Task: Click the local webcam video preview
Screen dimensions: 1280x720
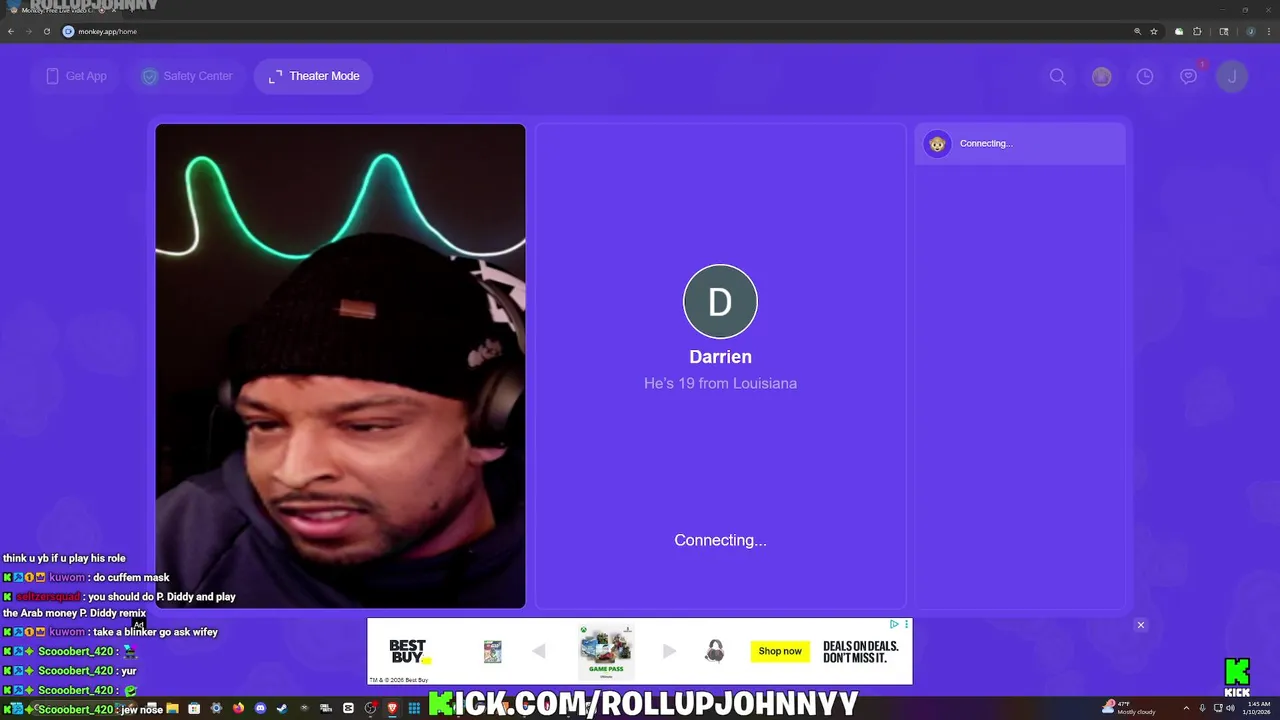Action: click(x=340, y=366)
